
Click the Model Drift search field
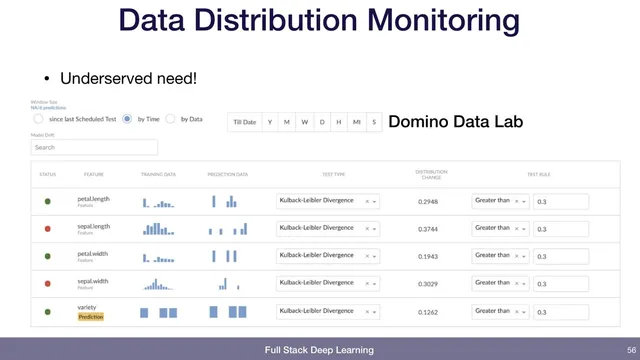pos(94,147)
